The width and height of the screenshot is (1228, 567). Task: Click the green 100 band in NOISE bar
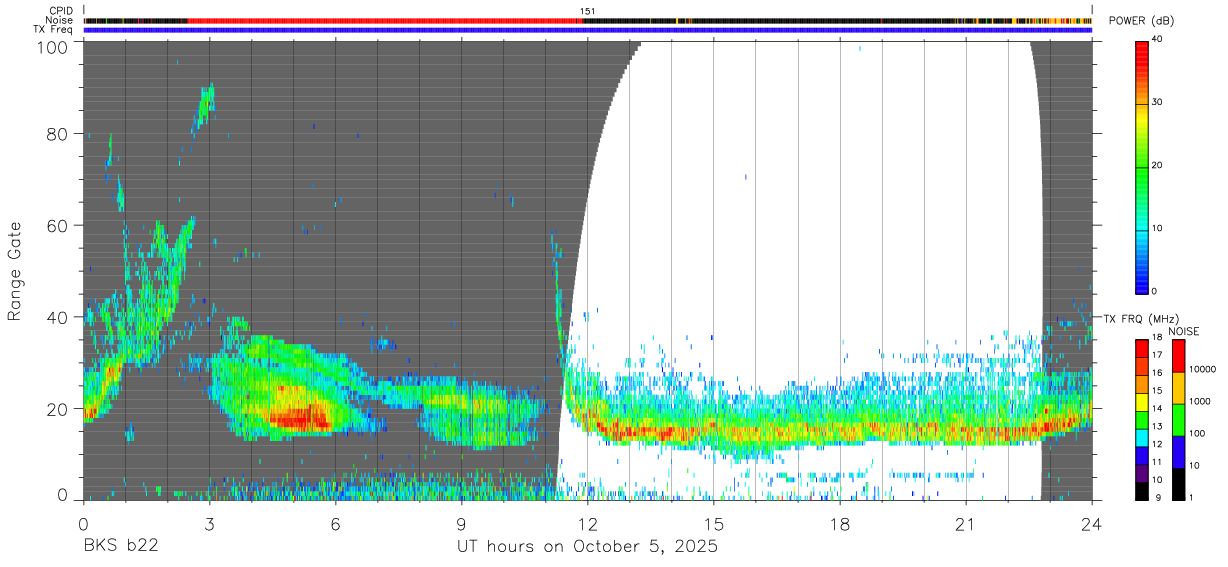(x=1179, y=420)
